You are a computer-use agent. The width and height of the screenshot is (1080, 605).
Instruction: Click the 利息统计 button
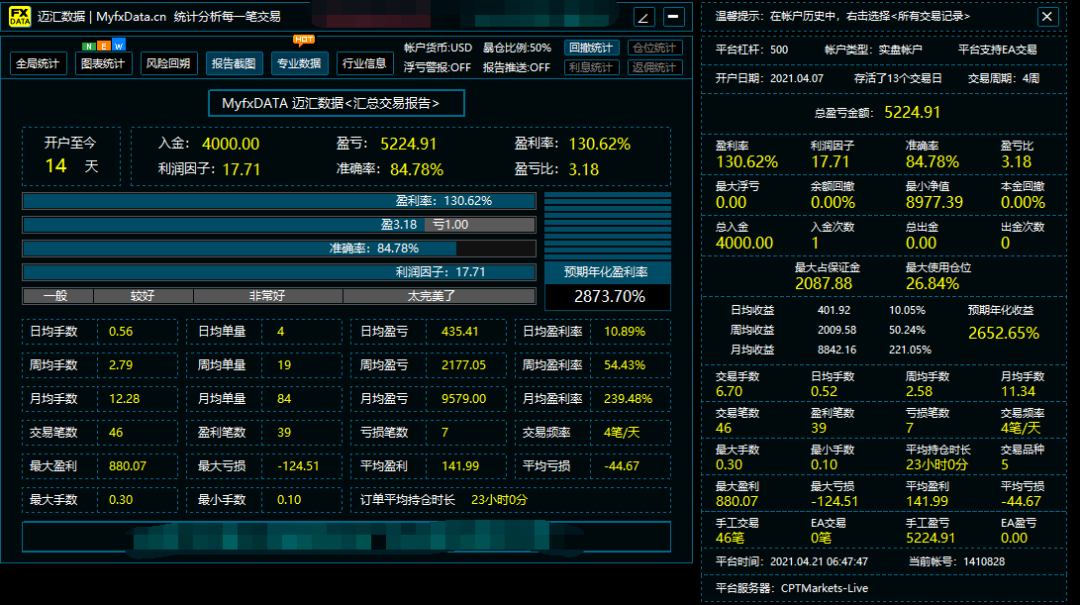click(x=591, y=67)
